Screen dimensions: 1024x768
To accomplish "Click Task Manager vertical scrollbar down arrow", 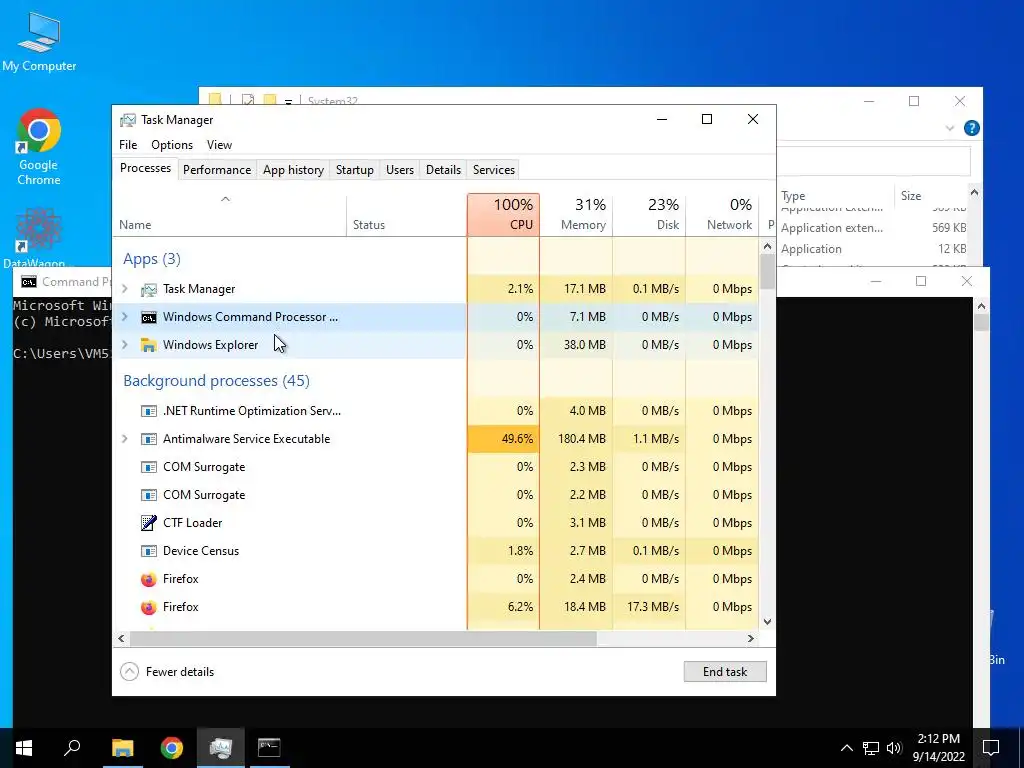I will (767, 622).
